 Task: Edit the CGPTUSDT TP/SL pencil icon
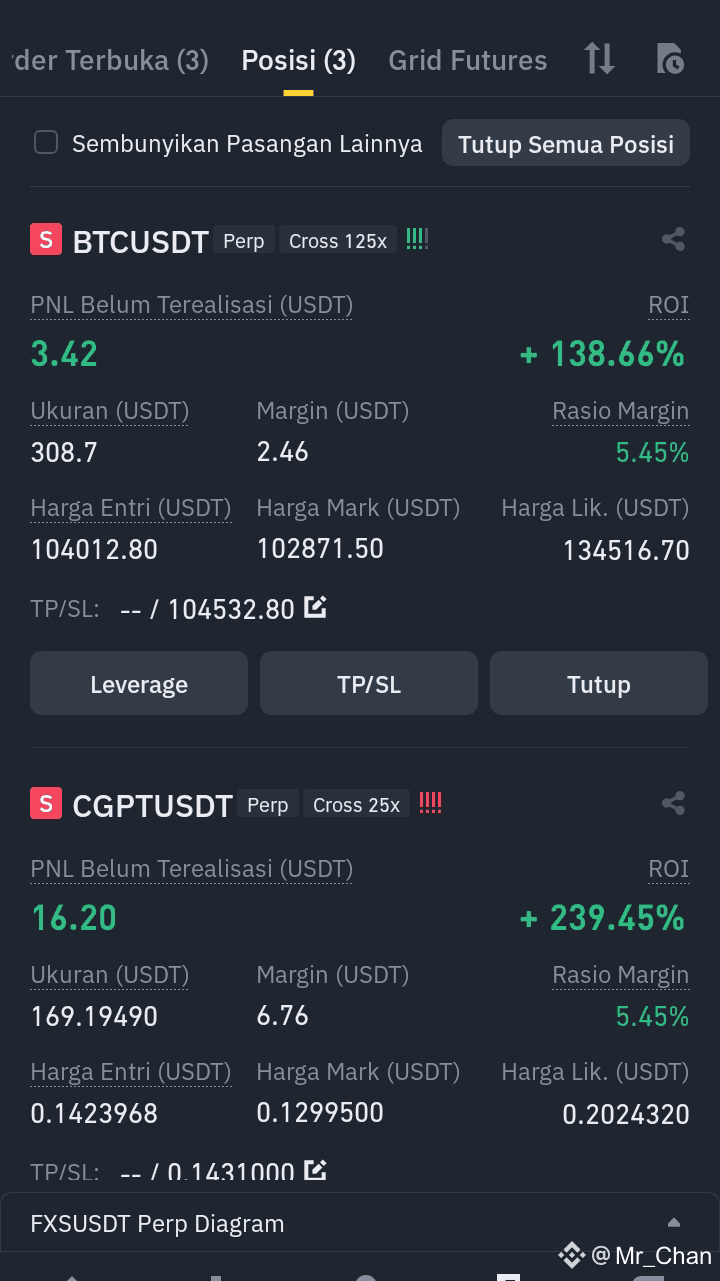(315, 1169)
